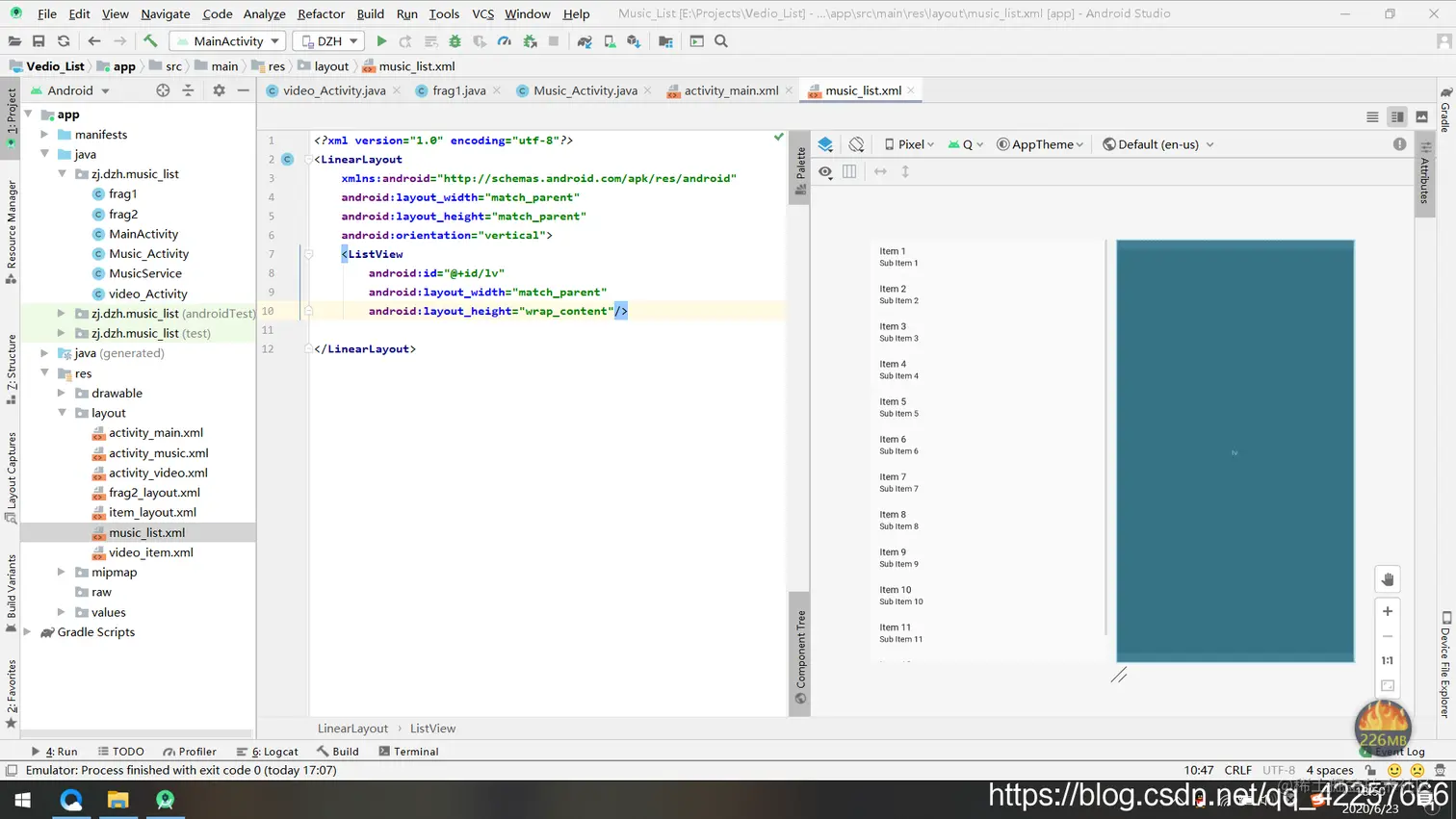Open the Build menu
1456x819 pixels.
click(370, 13)
